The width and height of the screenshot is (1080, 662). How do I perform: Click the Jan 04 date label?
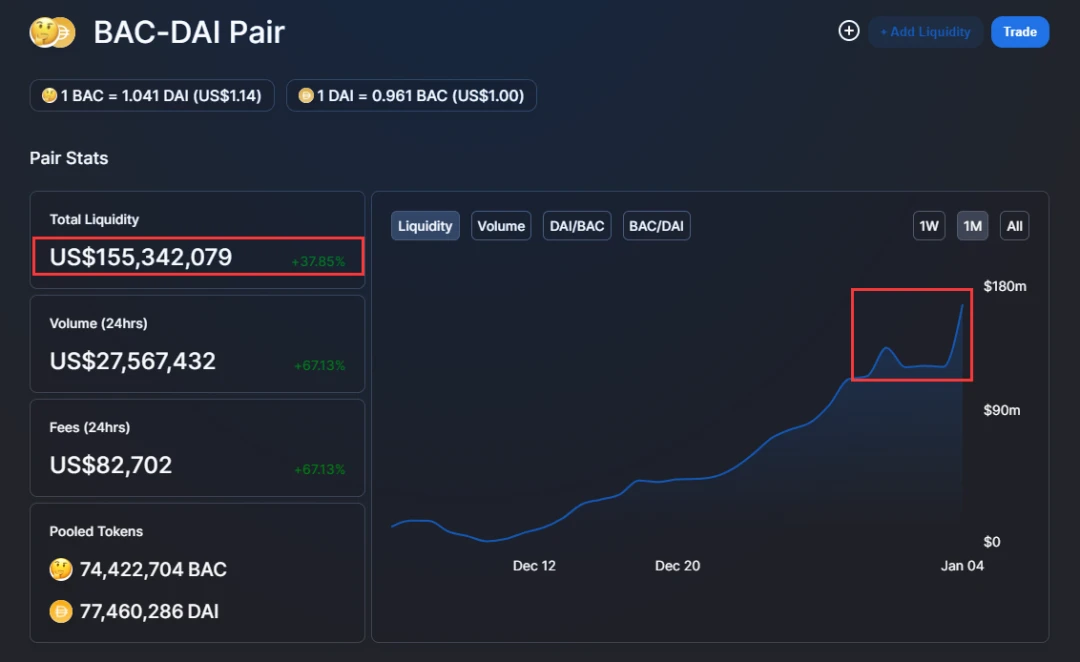click(962, 566)
